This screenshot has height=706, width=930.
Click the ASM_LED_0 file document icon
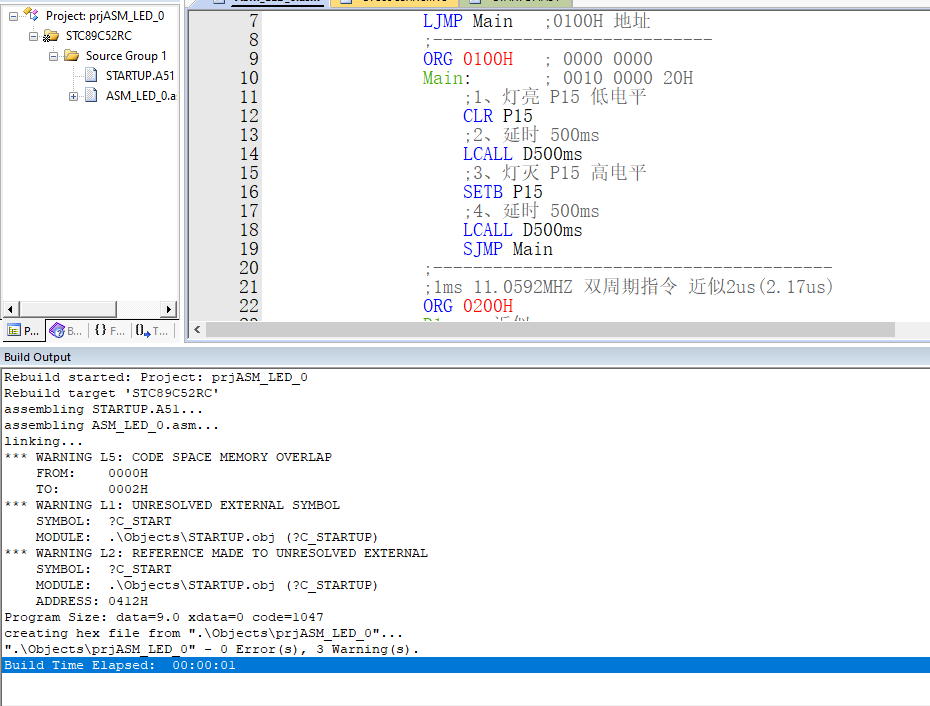pyautogui.click(x=91, y=95)
